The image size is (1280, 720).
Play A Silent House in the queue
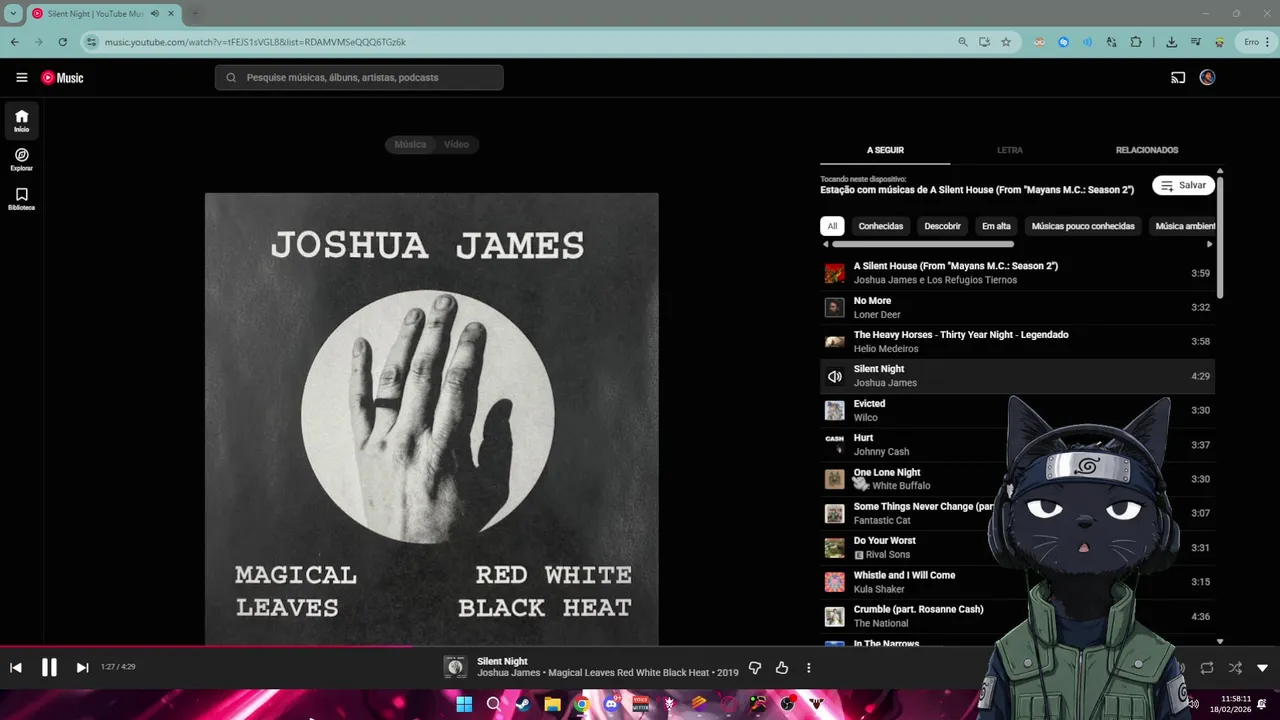coord(1017,273)
